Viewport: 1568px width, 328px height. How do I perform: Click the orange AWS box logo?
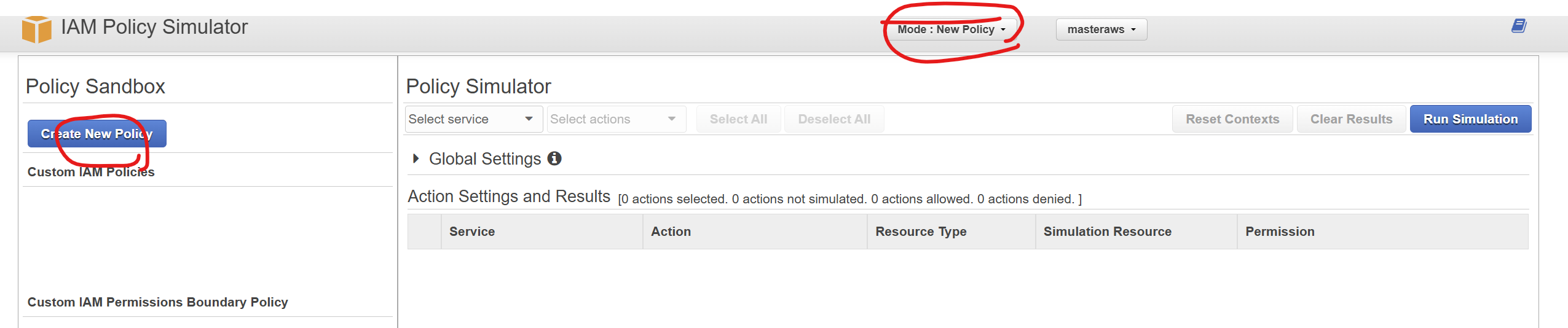36,29
